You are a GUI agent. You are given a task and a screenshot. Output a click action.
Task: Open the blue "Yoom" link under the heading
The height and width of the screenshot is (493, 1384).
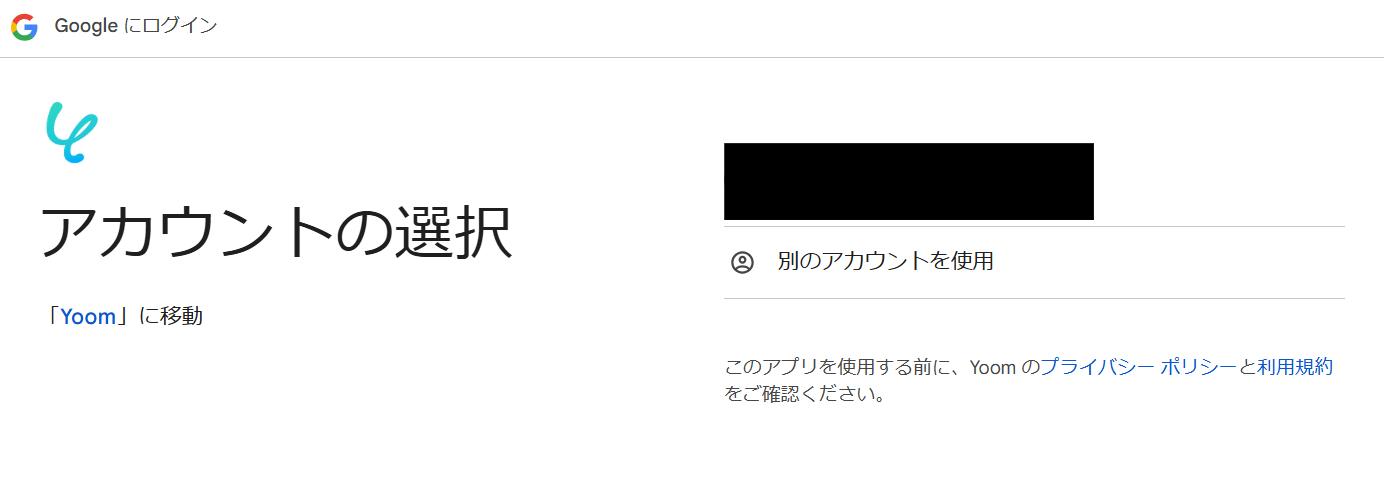coord(88,317)
